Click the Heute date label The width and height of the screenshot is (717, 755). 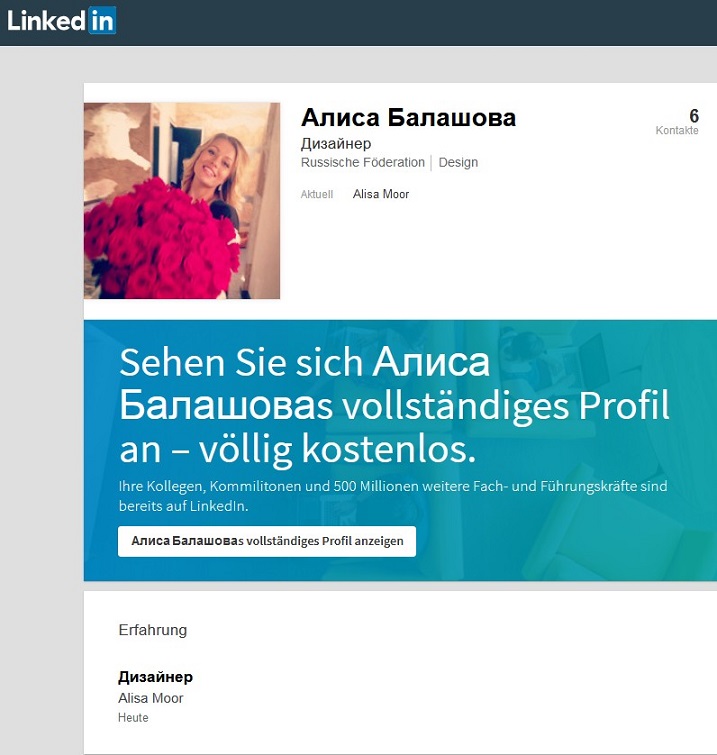point(133,717)
